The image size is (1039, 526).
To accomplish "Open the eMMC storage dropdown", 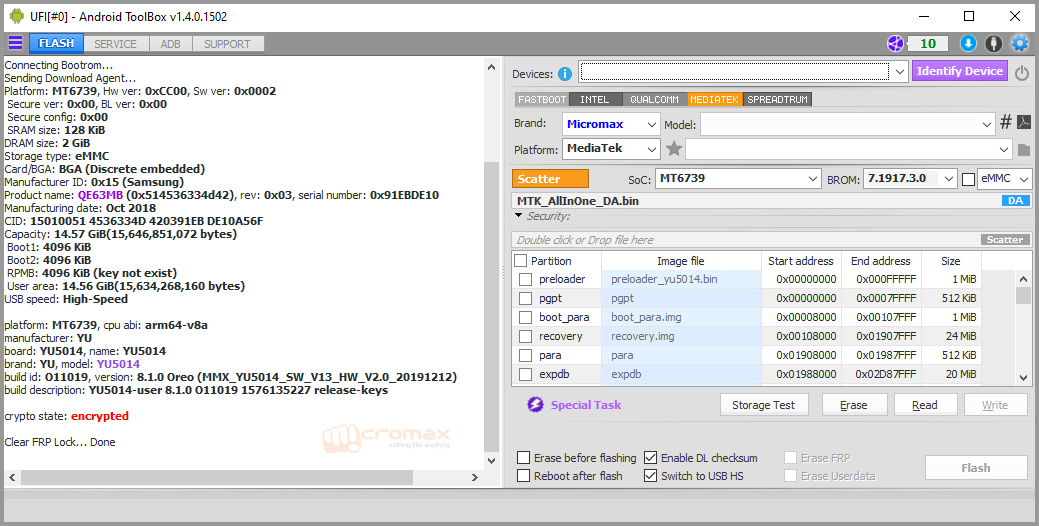I will [x=1024, y=179].
